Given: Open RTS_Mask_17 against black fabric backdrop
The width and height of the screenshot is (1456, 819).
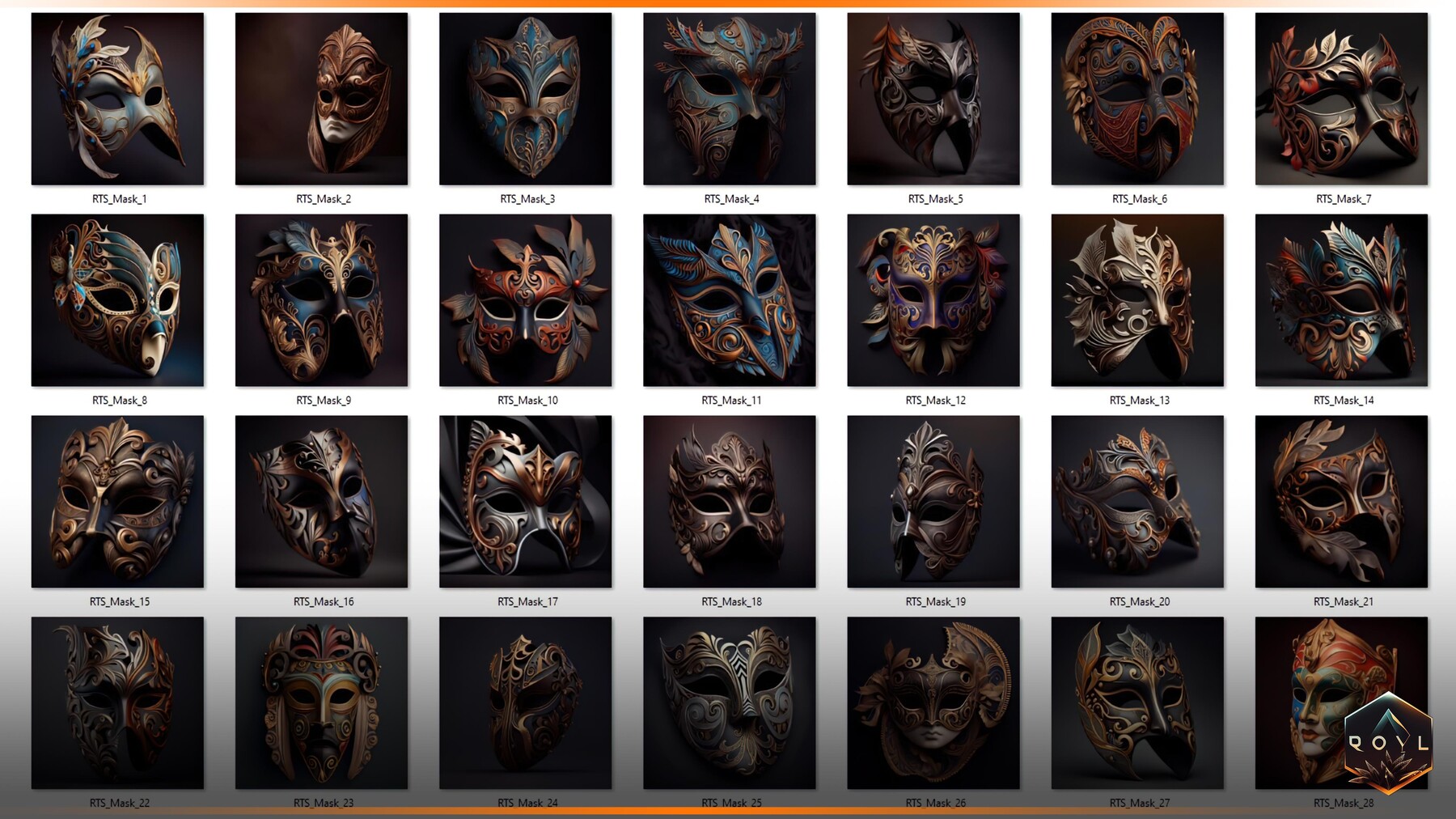Looking at the screenshot, I should (525, 503).
